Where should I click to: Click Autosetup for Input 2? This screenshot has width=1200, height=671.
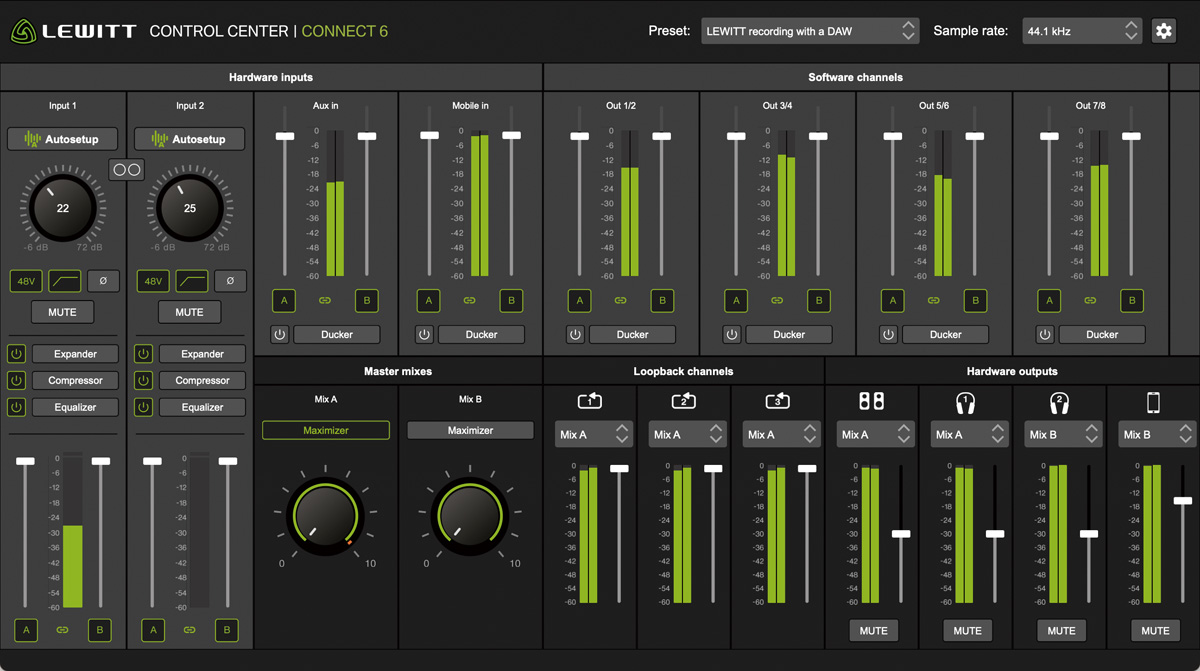[x=189, y=139]
